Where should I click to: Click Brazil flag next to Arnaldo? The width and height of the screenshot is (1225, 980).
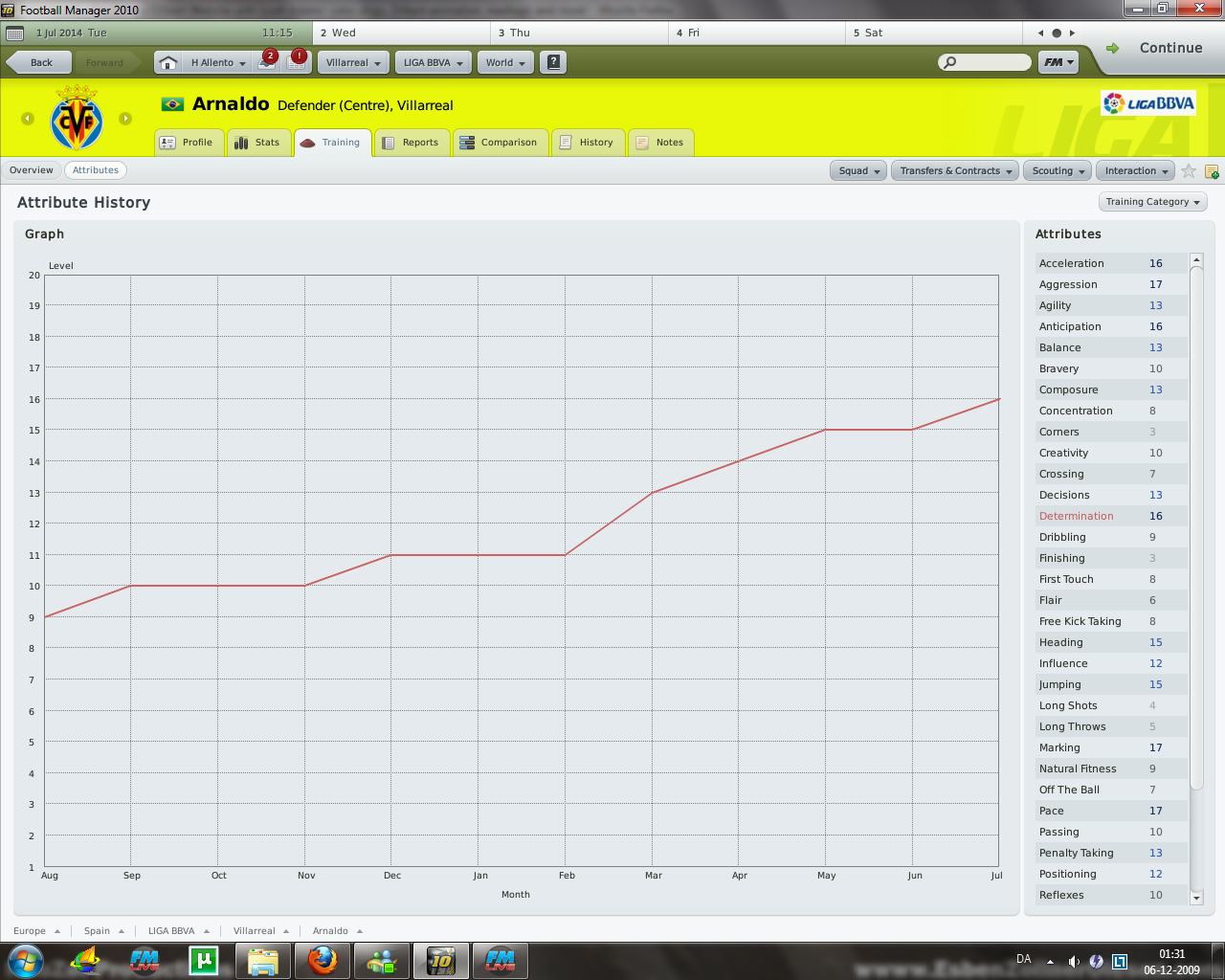(172, 104)
